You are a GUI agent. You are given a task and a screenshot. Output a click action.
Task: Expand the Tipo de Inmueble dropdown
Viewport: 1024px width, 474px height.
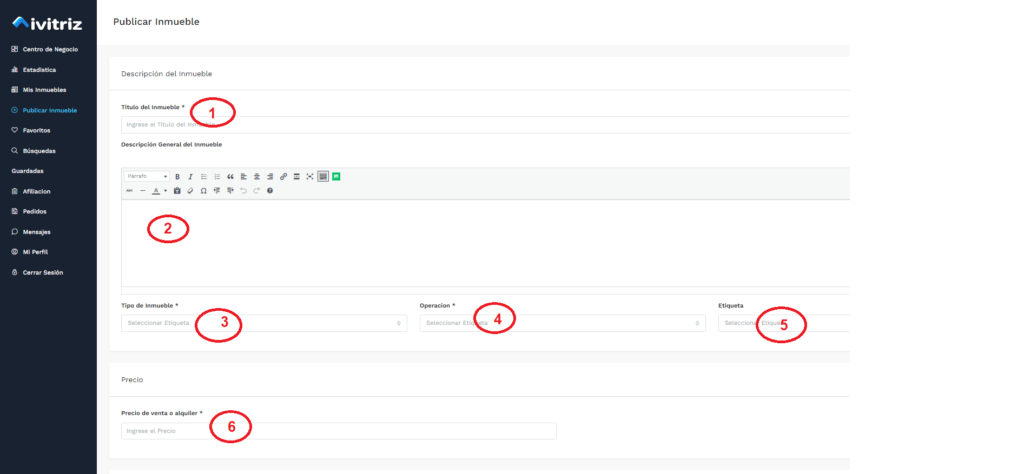[x=263, y=323]
